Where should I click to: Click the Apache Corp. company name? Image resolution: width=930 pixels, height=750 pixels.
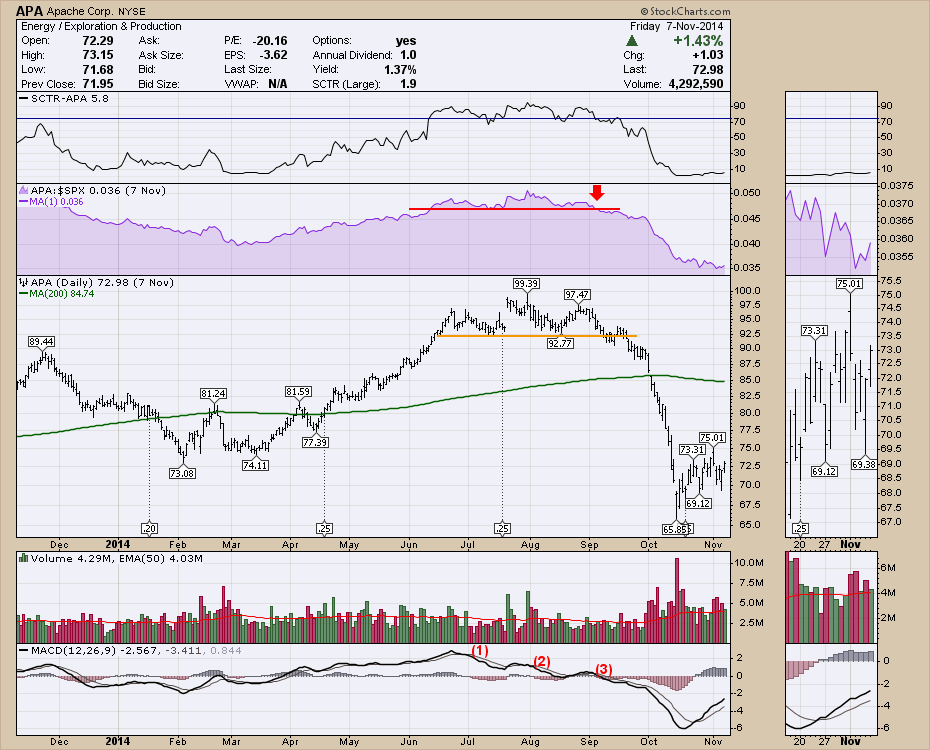(x=80, y=11)
